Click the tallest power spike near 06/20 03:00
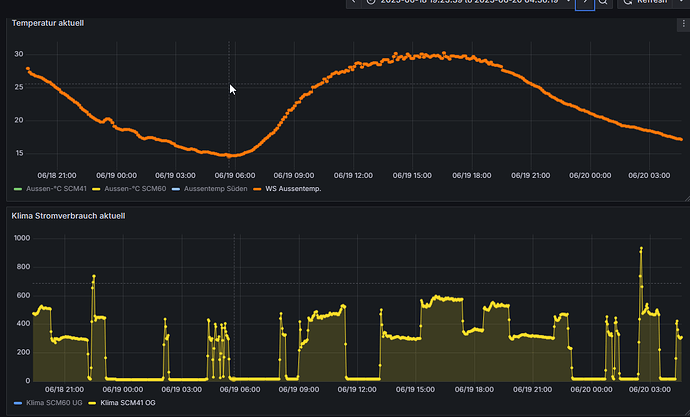 [x=641, y=249]
